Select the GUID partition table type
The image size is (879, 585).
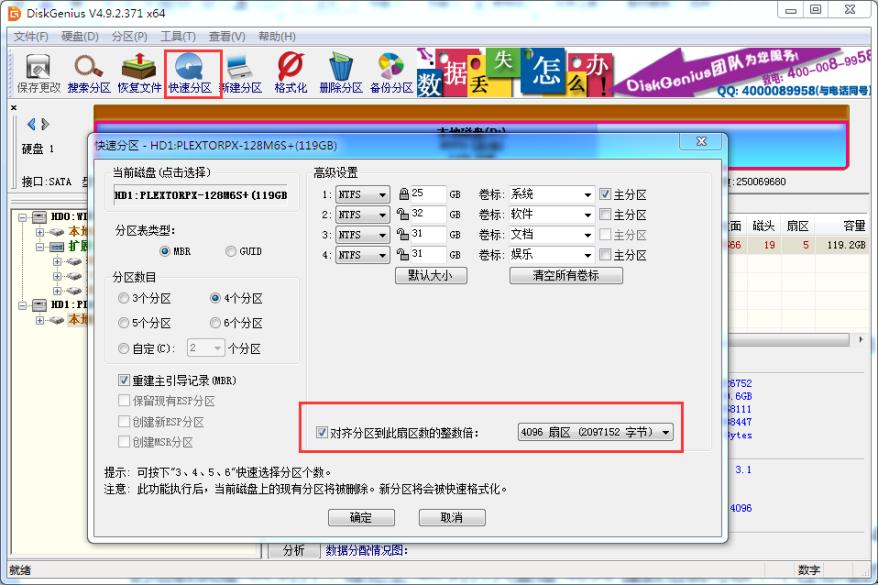coord(230,251)
